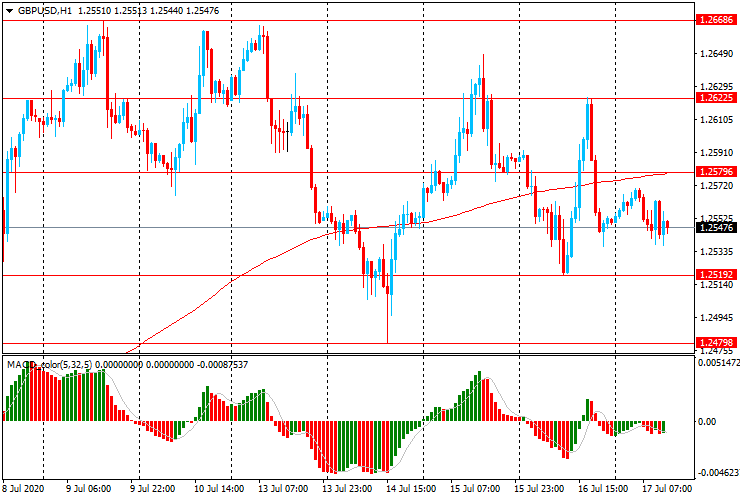Click the MACD scale value -0.004623

click(x=718, y=471)
